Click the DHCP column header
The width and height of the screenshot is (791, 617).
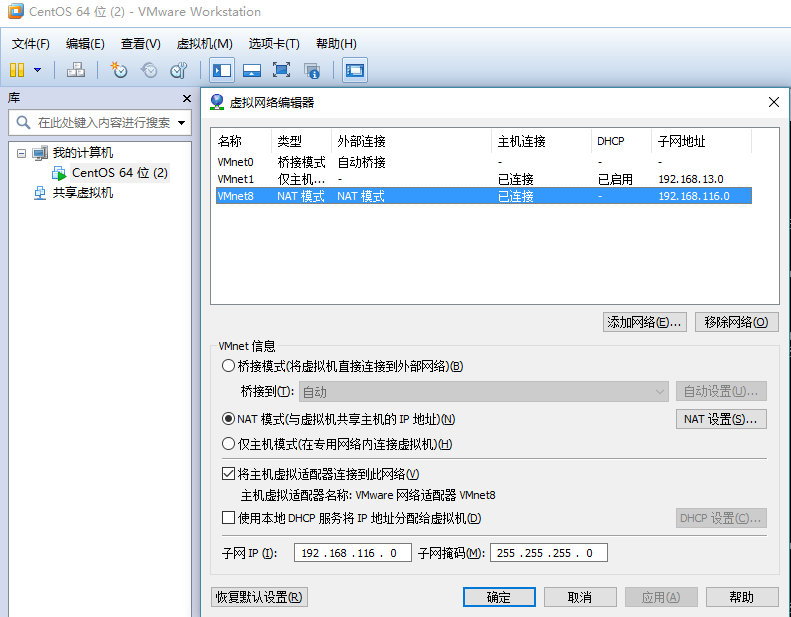point(622,141)
